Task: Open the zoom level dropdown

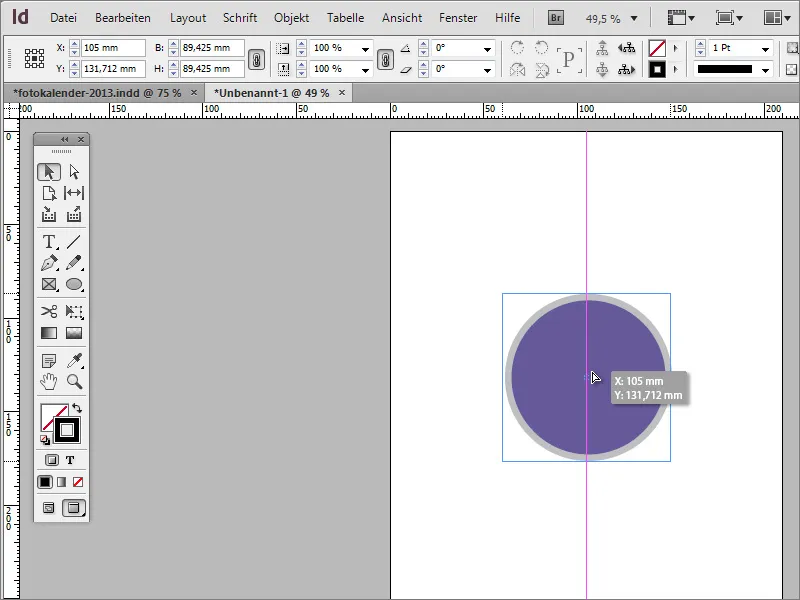Action: click(634, 19)
